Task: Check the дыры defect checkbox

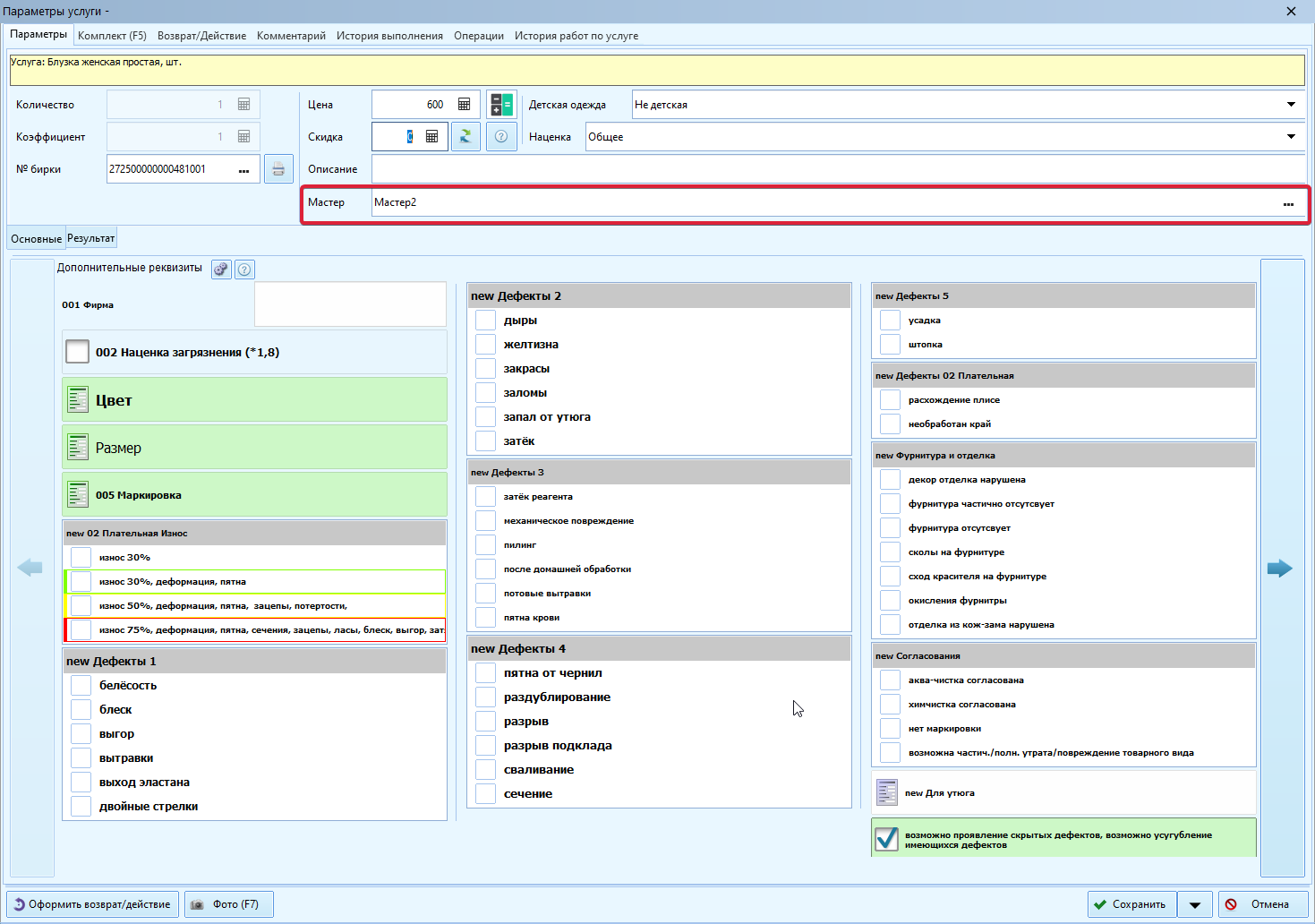Action: pos(485,321)
